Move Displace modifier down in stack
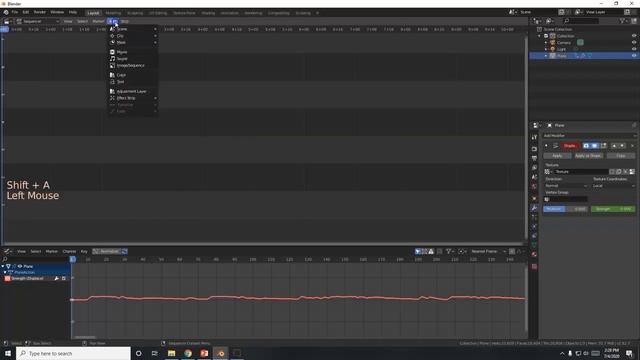 coord(622,146)
